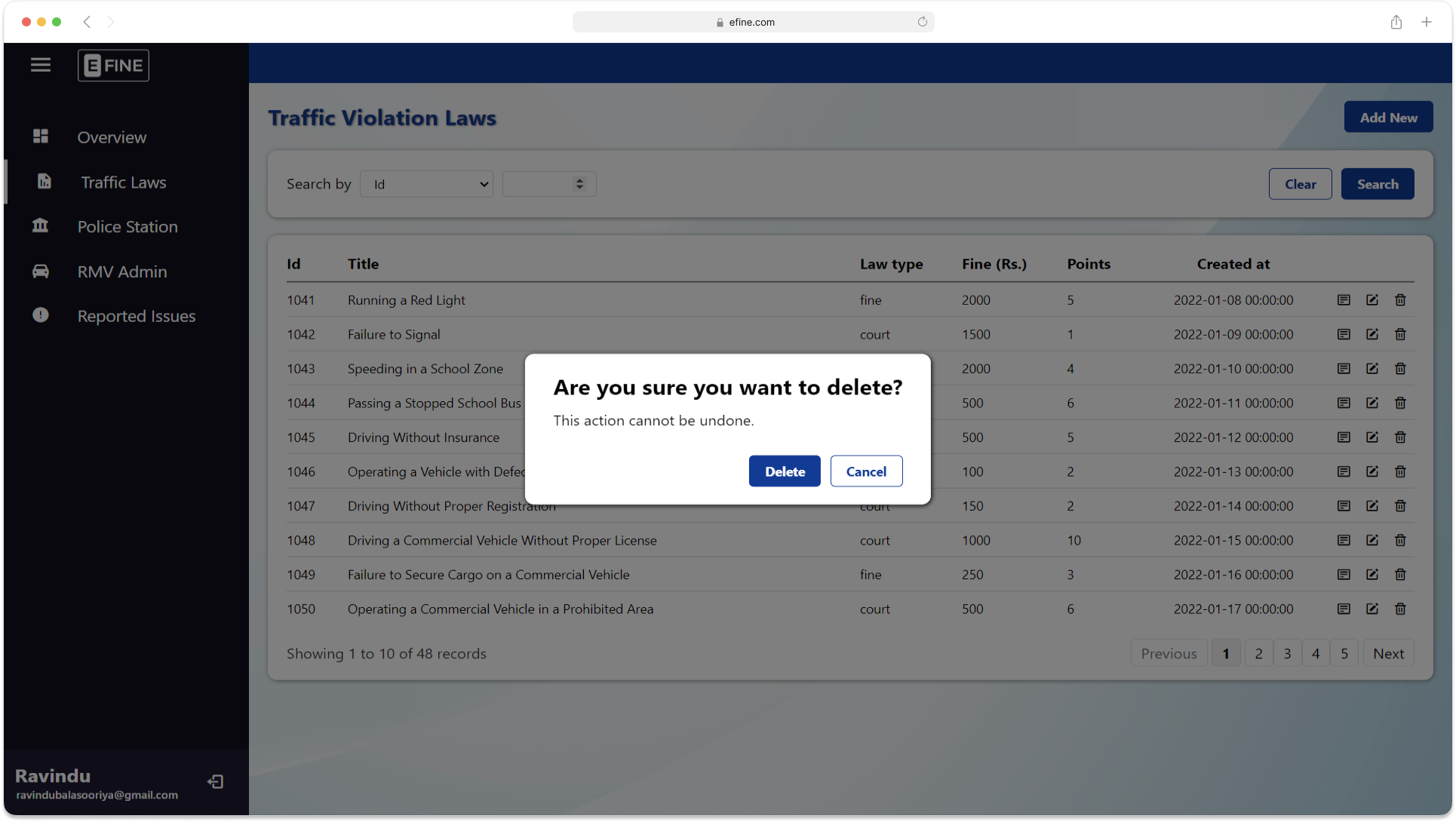Image resolution: width=1456 pixels, height=822 pixels.
Task: Click delete icon for law 1050
Action: click(x=1400, y=609)
